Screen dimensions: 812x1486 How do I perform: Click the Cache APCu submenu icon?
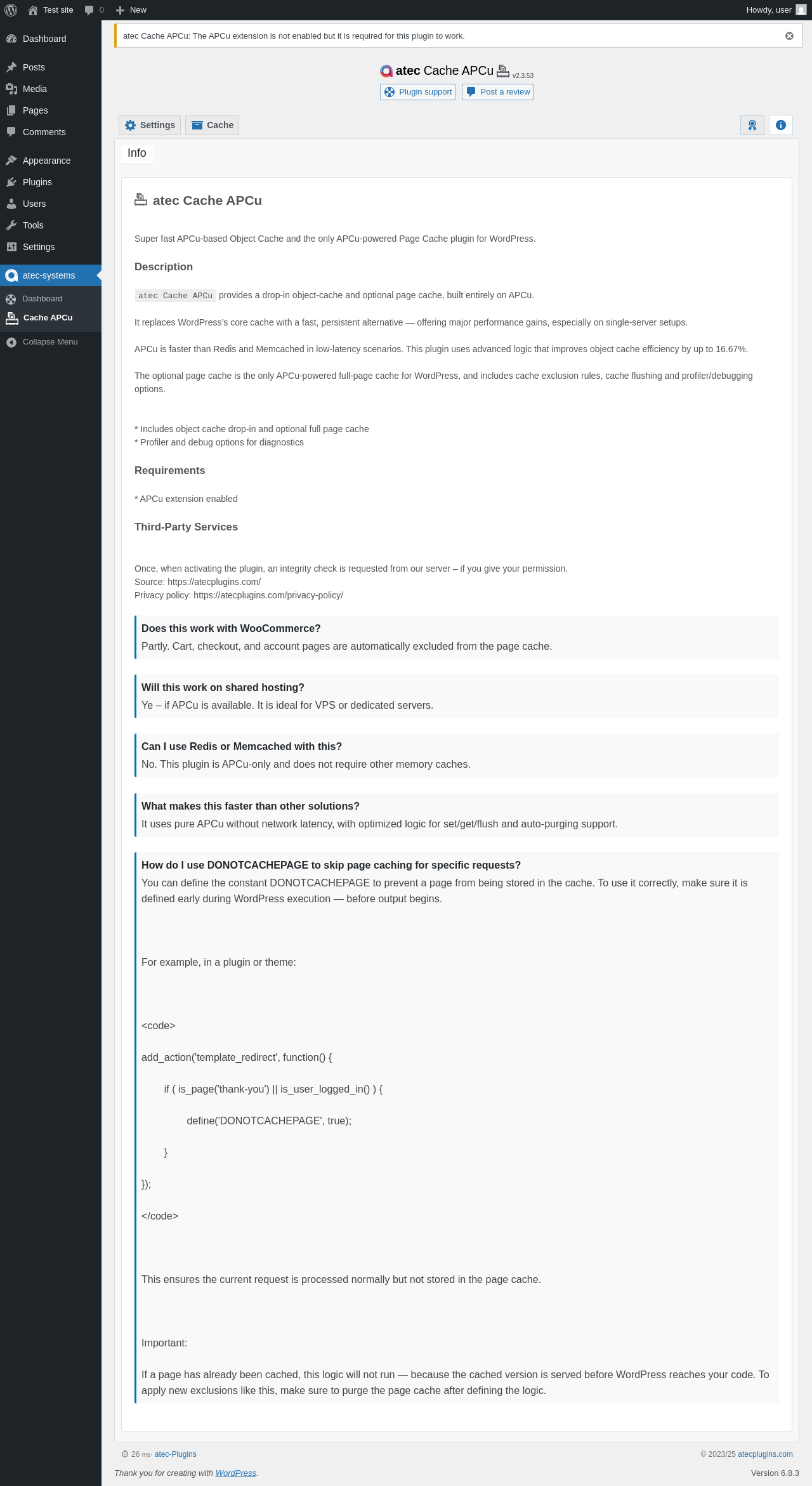(x=12, y=318)
